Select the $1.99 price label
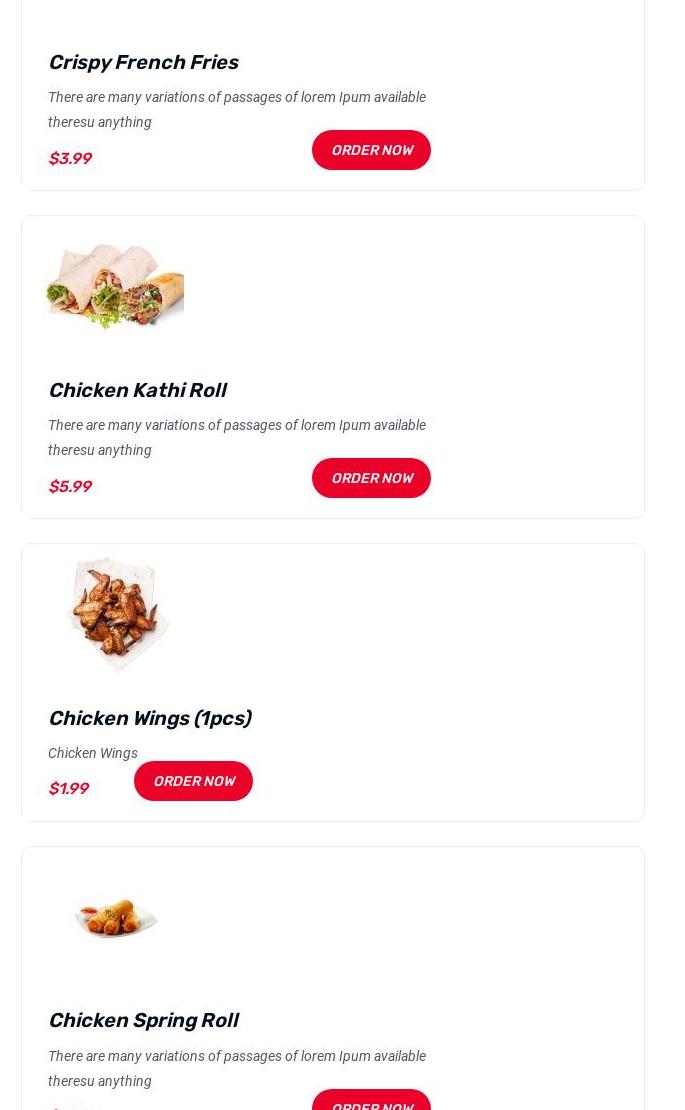The width and height of the screenshot is (685, 1110). 68,788
